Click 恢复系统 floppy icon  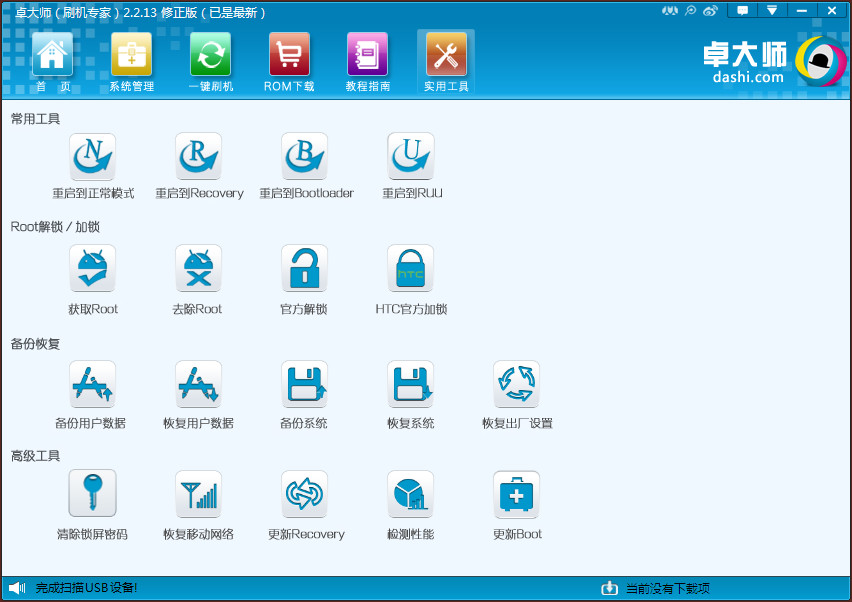410,384
